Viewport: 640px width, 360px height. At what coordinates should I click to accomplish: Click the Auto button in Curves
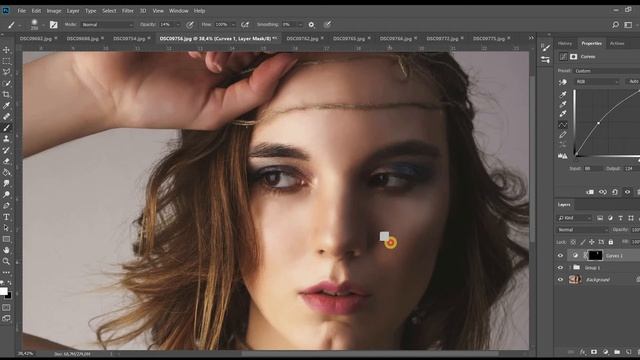pyautogui.click(x=634, y=82)
